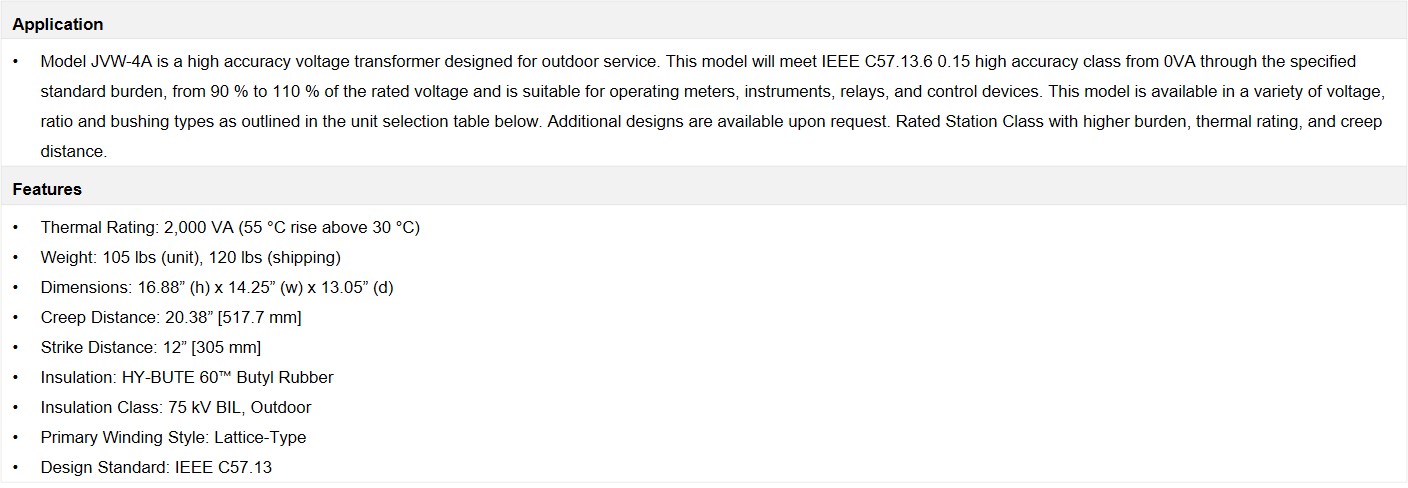
Task: Click the Primary Winding Style Lattice-Type line
Action: (173, 437)
